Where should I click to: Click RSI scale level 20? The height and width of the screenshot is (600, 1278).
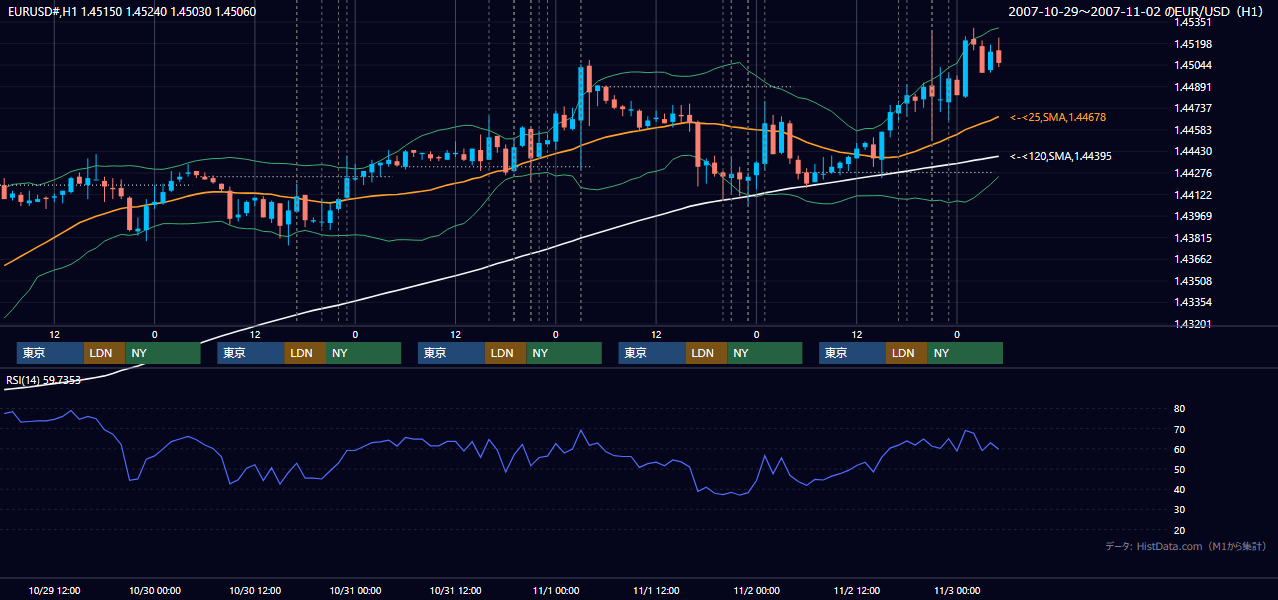point(1180,530)
